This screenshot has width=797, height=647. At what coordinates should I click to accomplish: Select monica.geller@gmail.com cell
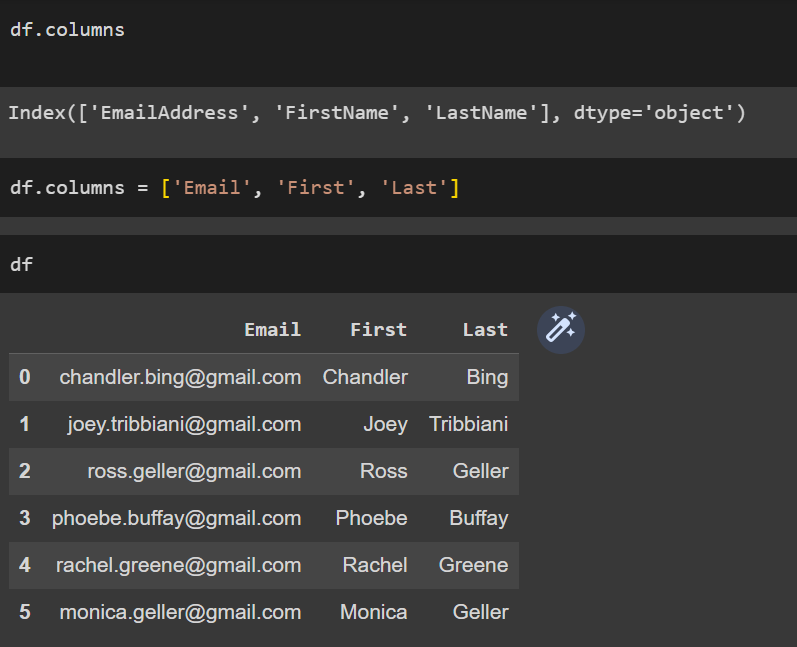click(x=180, y=612)
